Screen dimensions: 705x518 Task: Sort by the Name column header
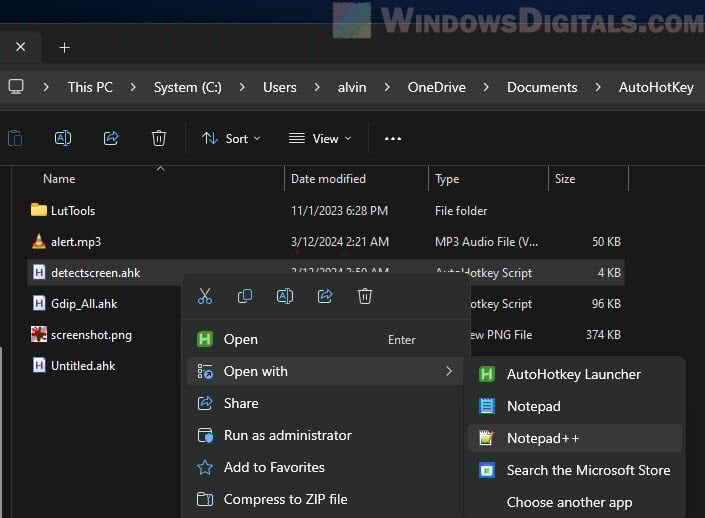click(x=59, y=179)
